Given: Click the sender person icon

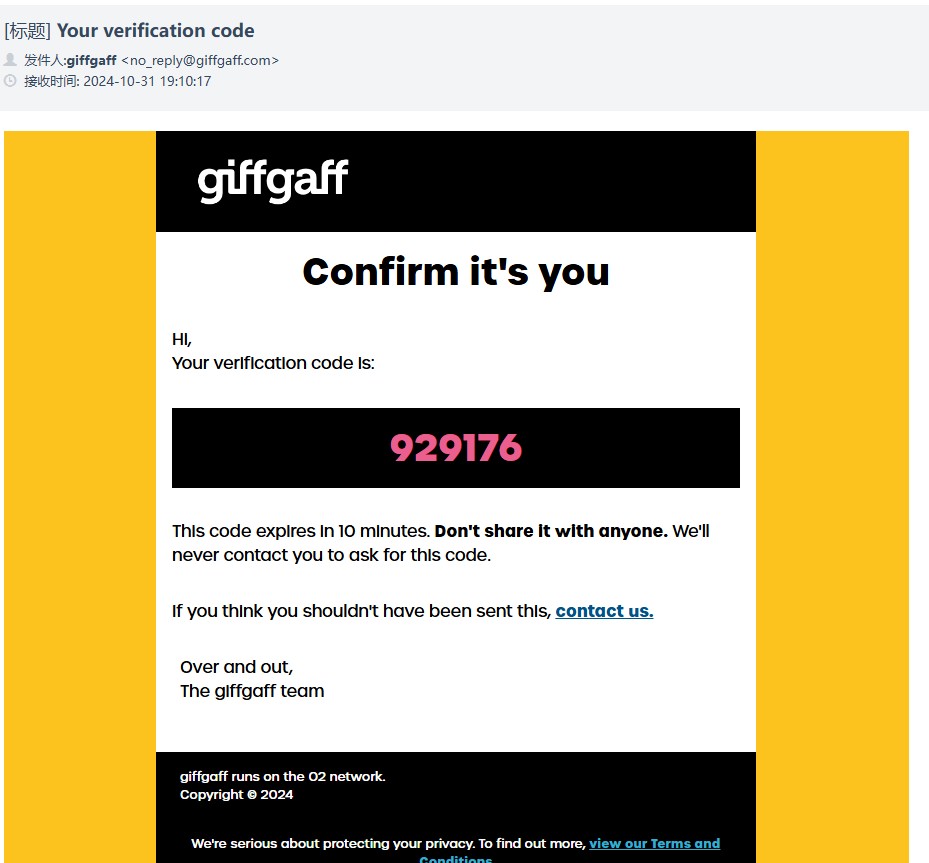Looking at the screenshot, I should [x=10, y=59].
